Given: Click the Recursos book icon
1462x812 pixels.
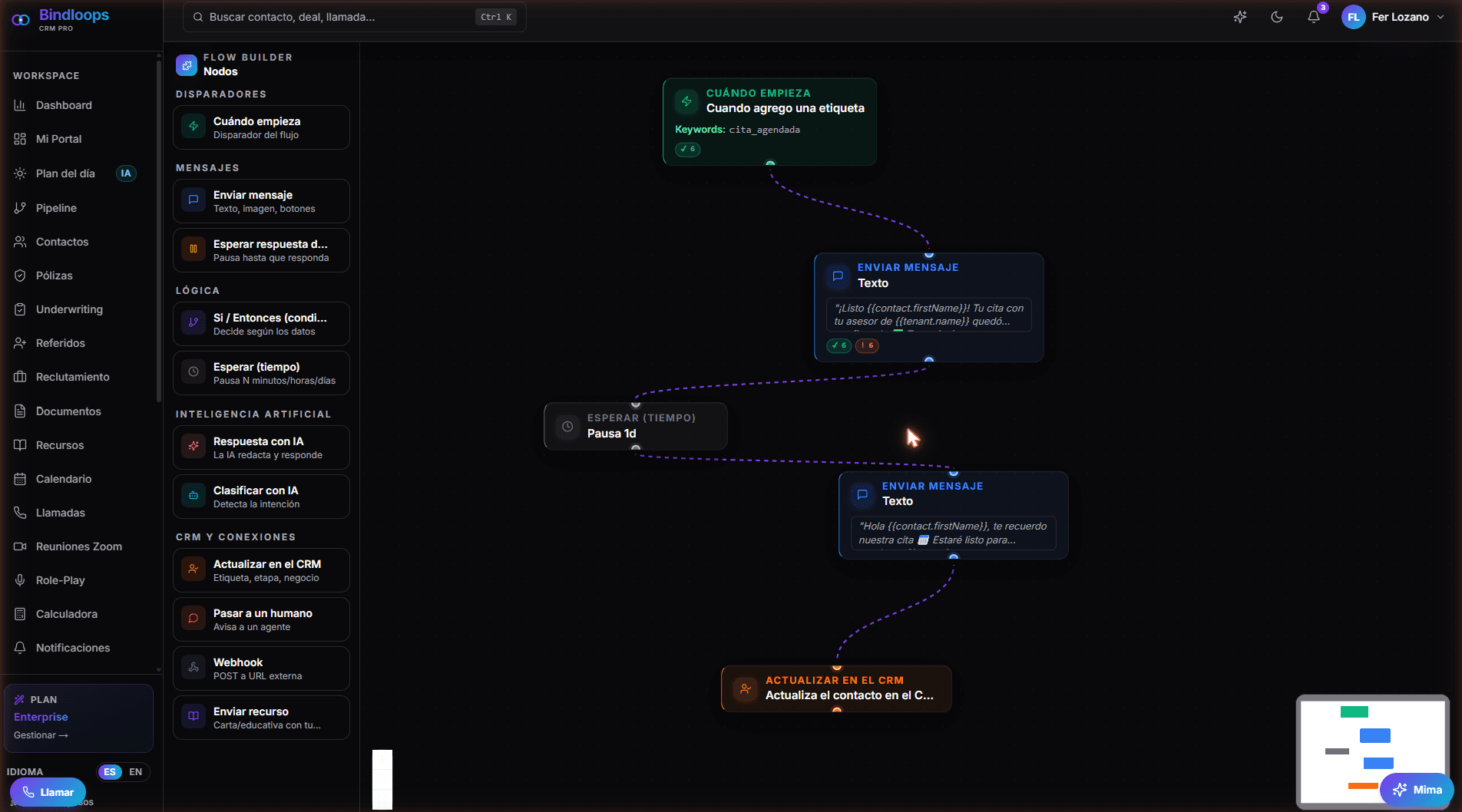Looking at the screenshot, I should click(x=20, y=445).
